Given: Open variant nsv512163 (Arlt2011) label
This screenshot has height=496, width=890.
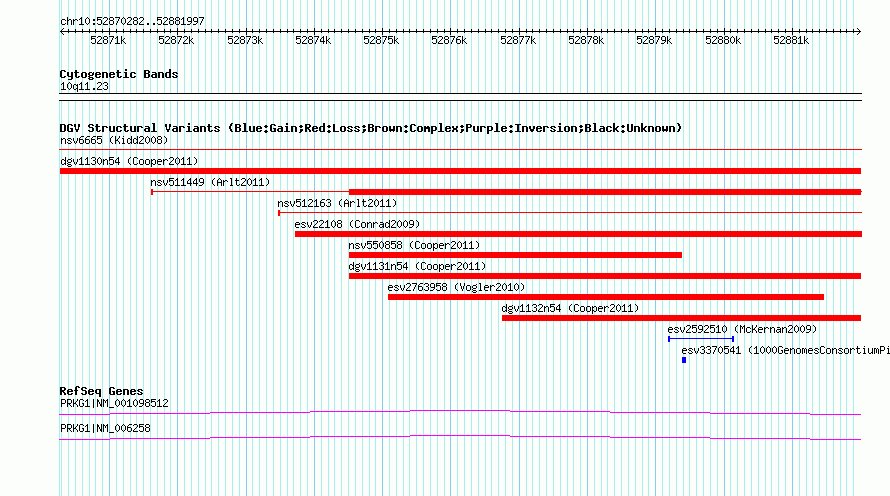Looking at the screenshot, I should [x=337, y=203].
